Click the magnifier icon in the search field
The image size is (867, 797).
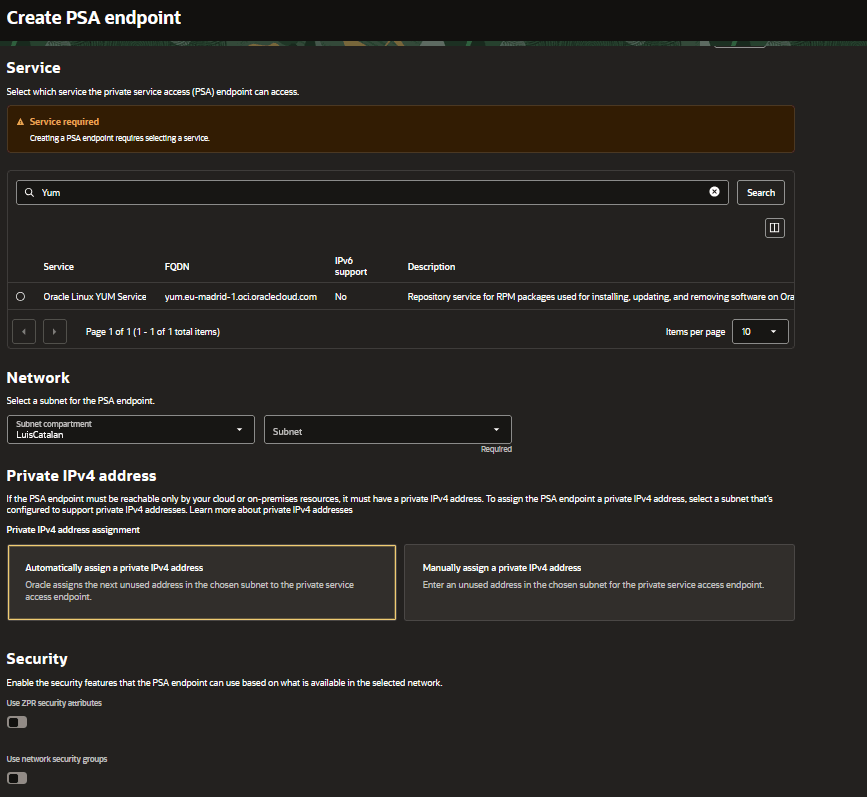pos(27,192)
